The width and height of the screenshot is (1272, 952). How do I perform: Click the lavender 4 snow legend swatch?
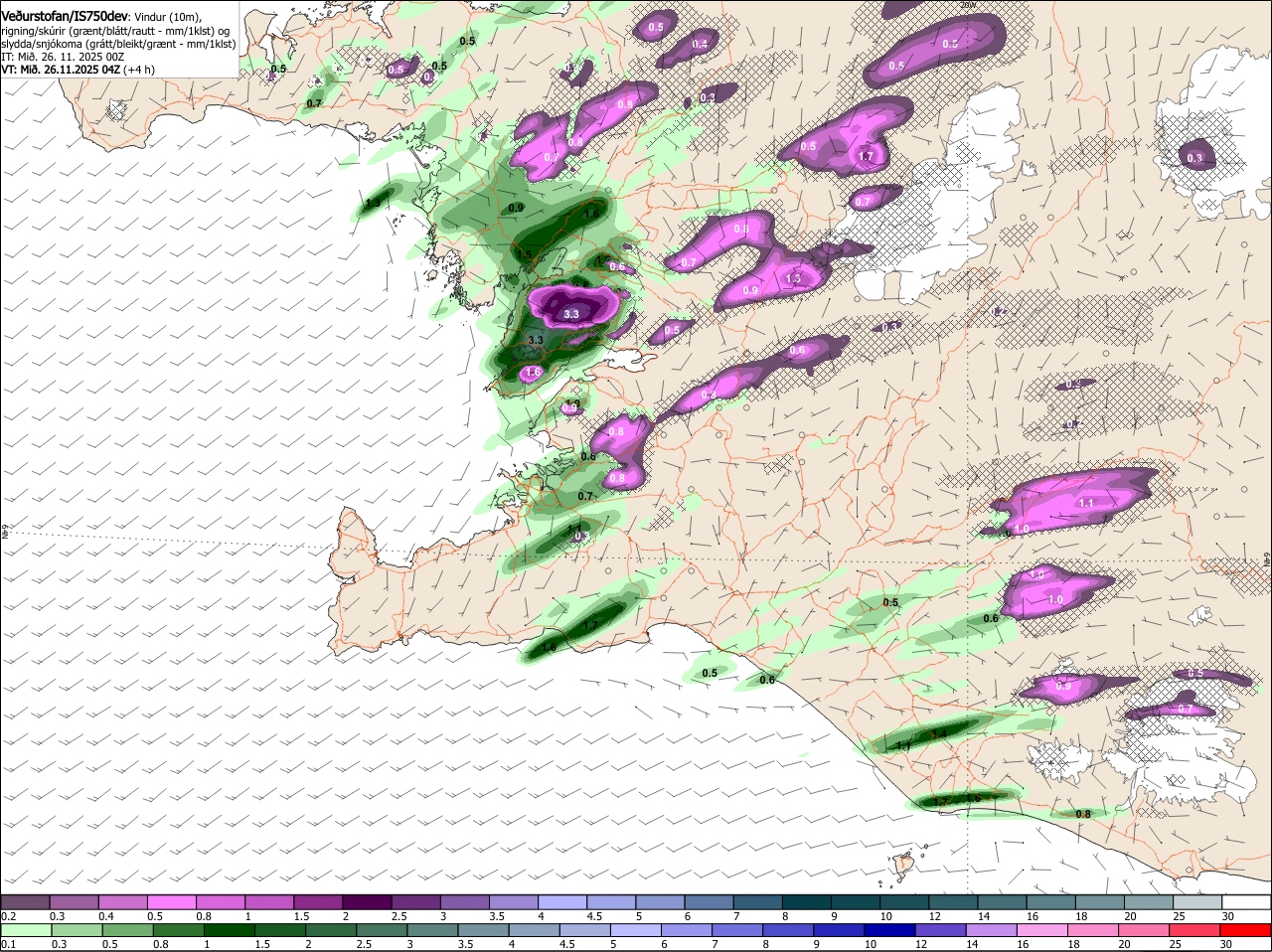(x=562, y=901)
